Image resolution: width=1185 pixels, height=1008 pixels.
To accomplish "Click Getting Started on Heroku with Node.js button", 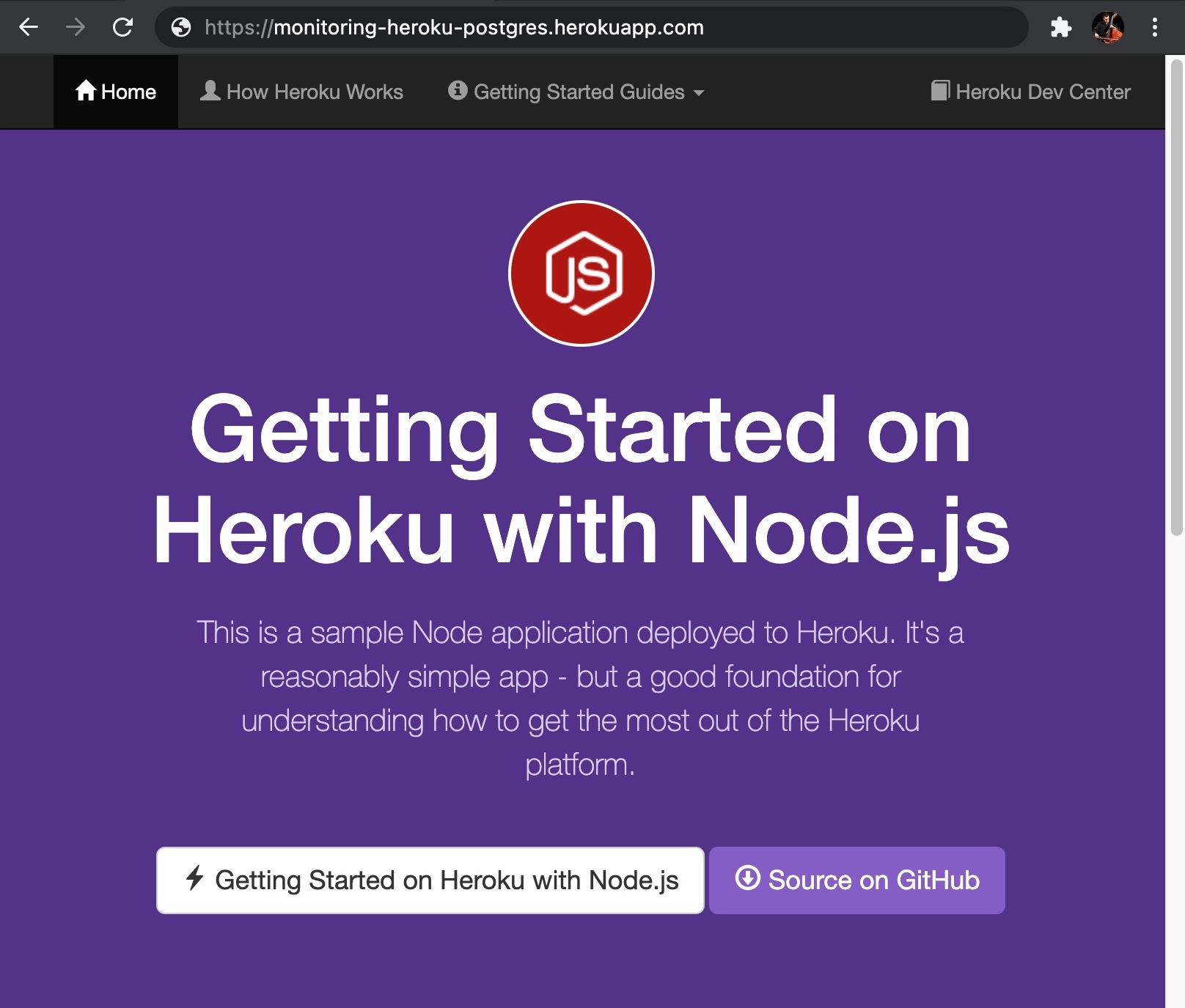I will pyautogui.click(x=430, y=880).
